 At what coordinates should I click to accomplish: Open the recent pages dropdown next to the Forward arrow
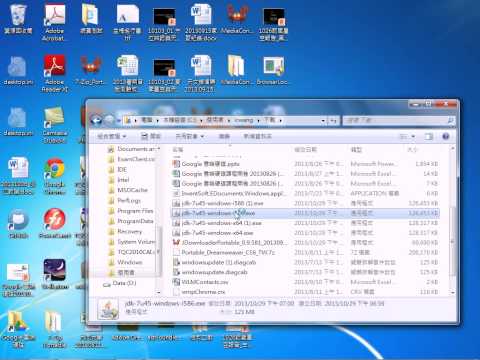pyautogui.click(x=119, y=120)
